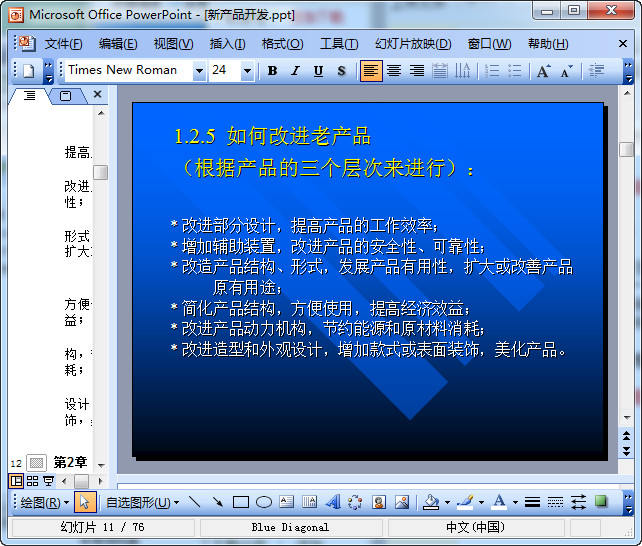
Task: Open the 幻灯片放映 (Slide Show) menu
Action: tap(413, 44)
